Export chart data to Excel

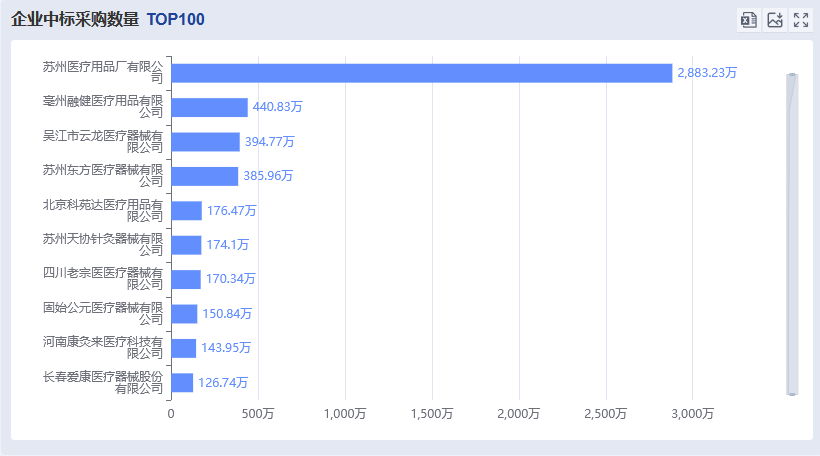748,20
